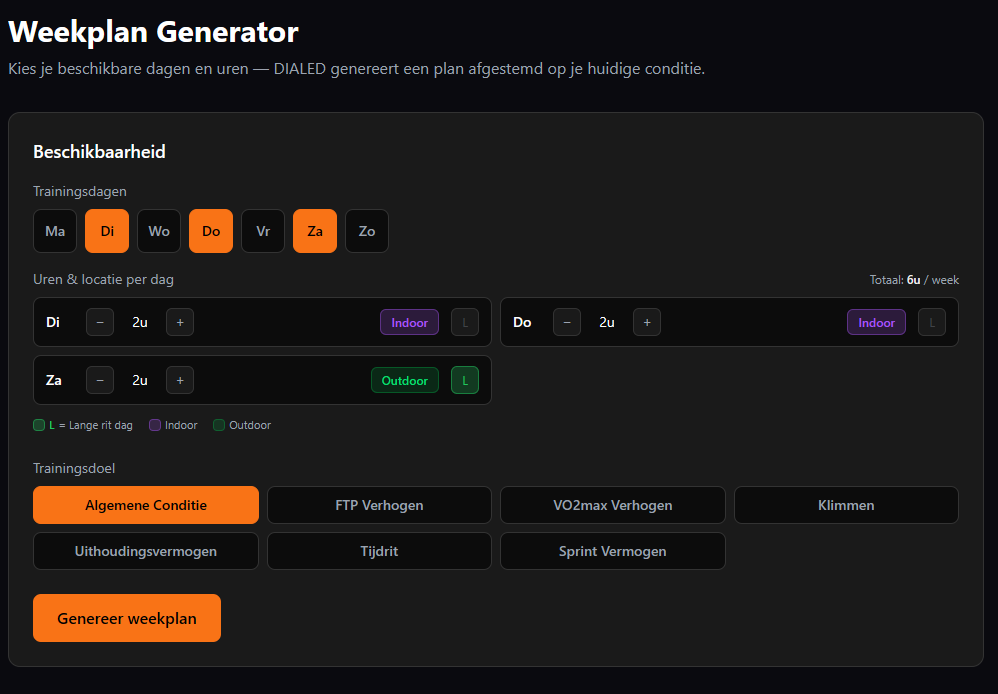This screenshot has height=694, width=998.
Task: Select Klimmen as training goal
Action: tap(846, 505)
